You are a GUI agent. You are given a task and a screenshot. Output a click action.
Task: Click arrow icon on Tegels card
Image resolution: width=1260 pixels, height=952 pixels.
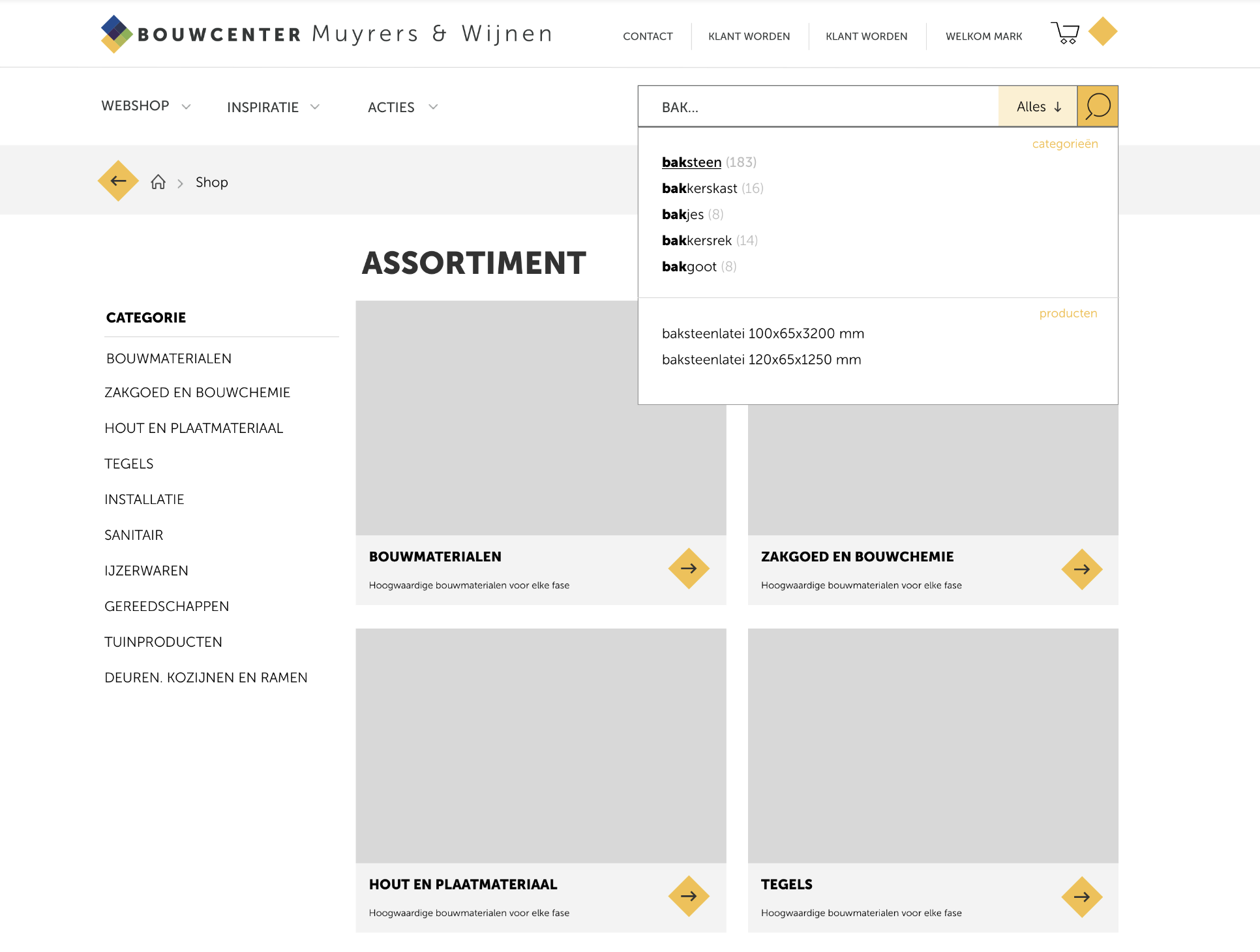[x=1081, y=897]
